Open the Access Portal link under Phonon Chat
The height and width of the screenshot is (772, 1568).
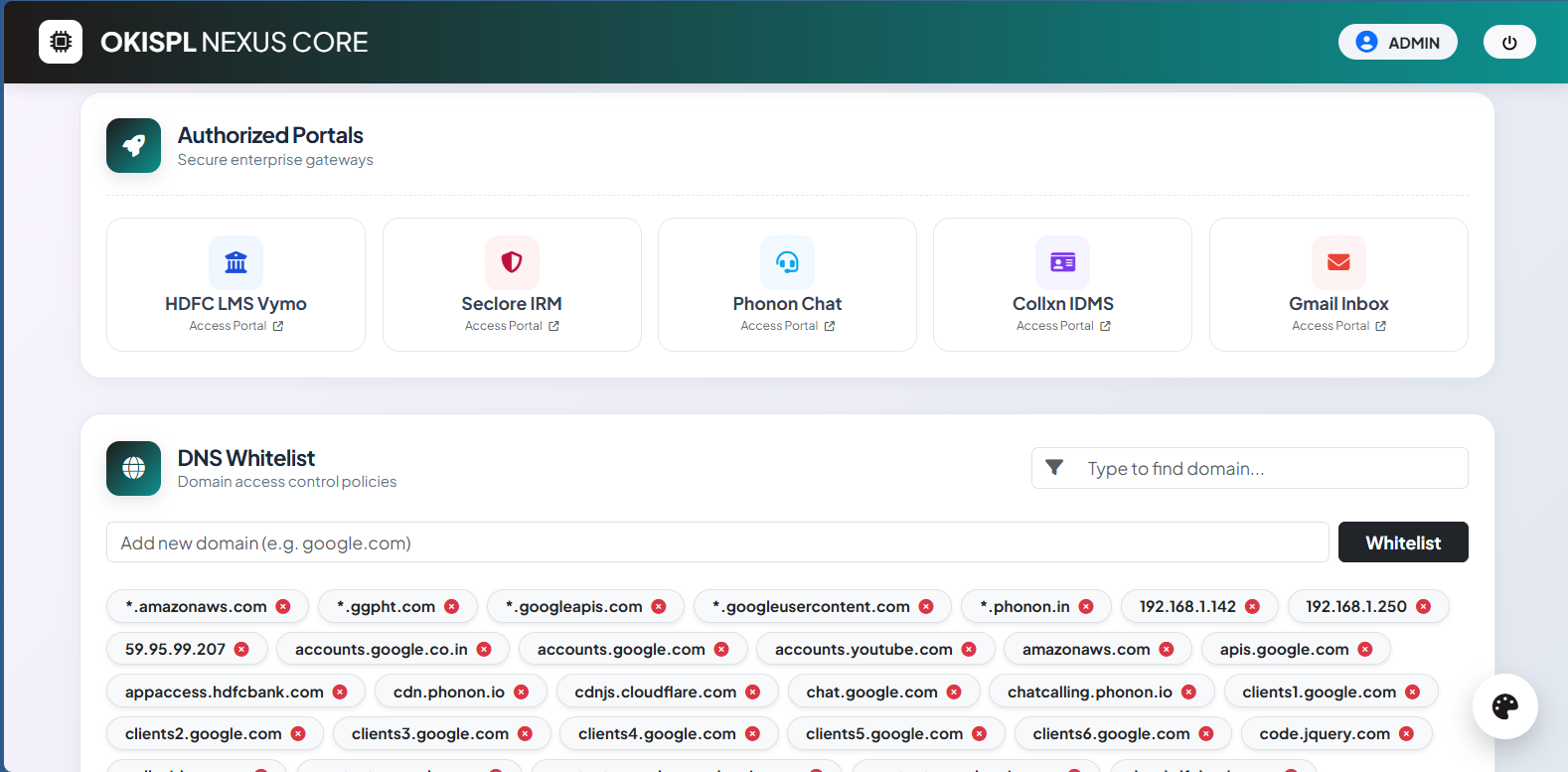[x=787, y=326]
